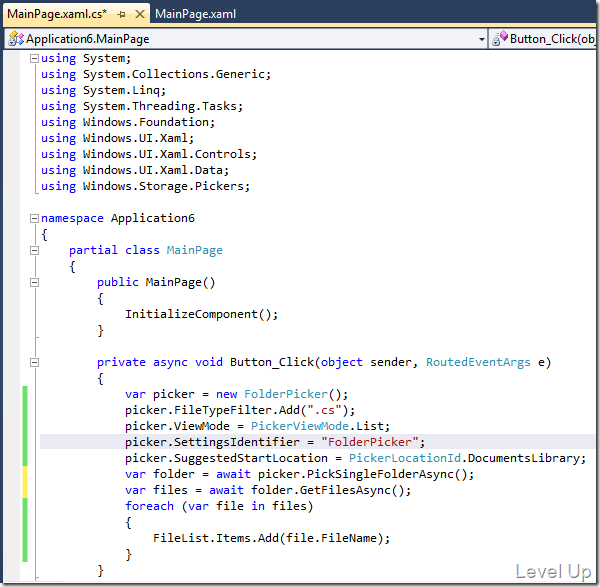This screenshot has width=600, height=587.
Task: Click 'Windows.UI.Xaml.Controls' using line
Action: coord(149,154)
